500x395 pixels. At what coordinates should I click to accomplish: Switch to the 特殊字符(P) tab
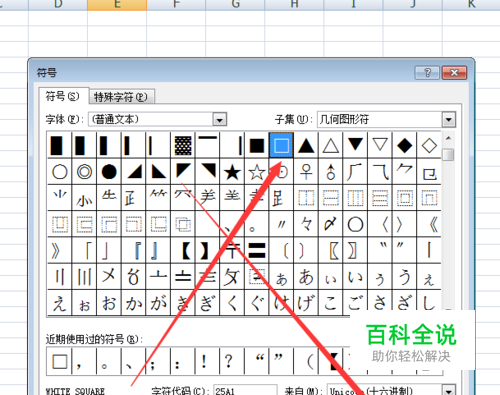click(121, 97)
